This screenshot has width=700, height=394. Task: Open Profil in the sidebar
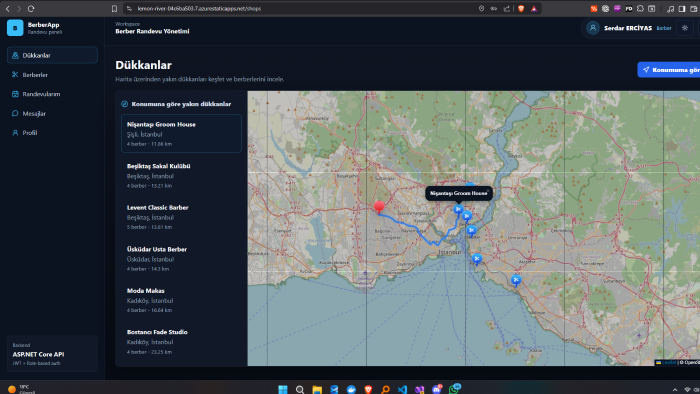(x=52, y=133)
